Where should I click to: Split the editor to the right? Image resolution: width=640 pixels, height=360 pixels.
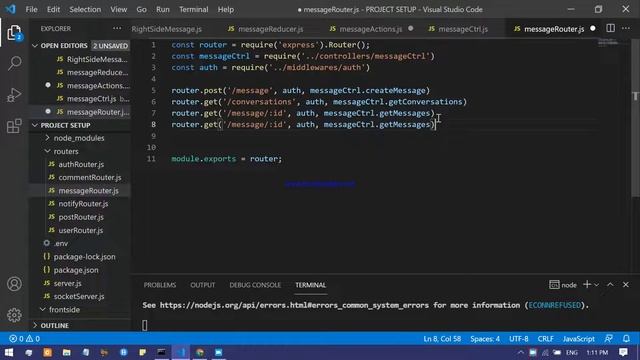(610, 28)
